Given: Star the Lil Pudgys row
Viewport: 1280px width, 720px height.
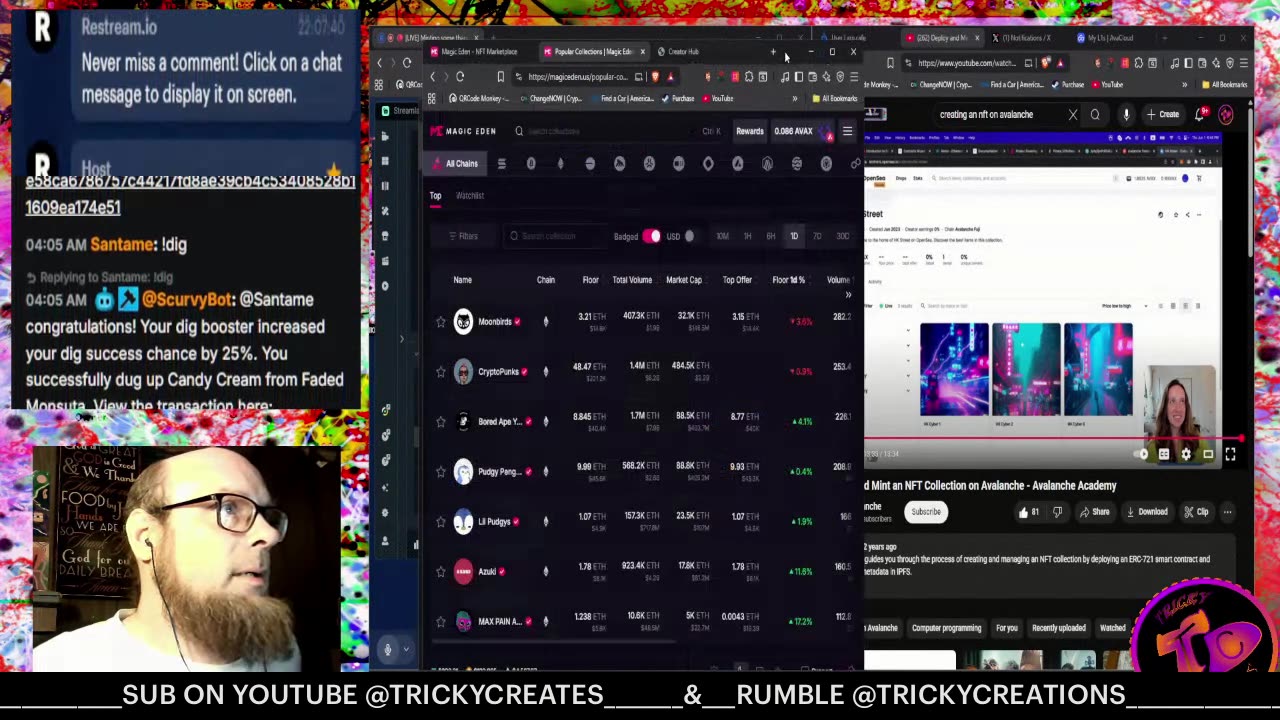Looking at the screenshot, I should 441,522.
